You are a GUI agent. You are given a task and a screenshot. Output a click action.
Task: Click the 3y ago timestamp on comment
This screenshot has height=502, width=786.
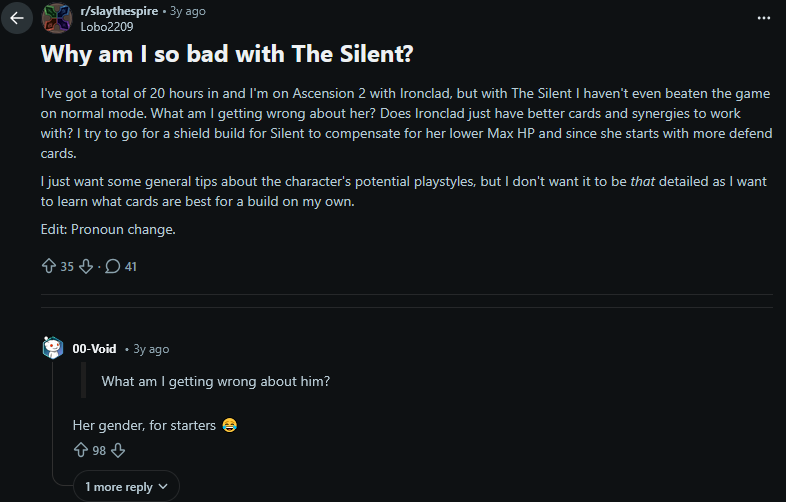pos(151,349)
